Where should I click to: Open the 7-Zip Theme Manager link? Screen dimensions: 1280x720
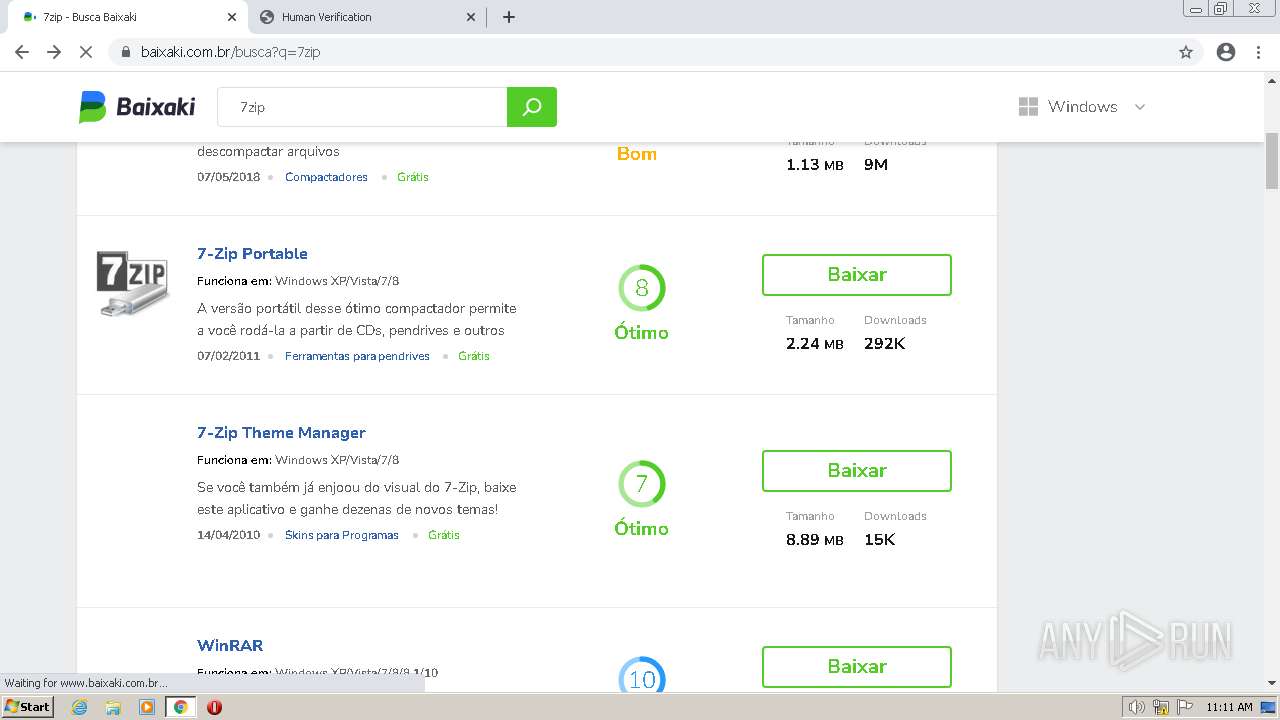tap(281, 433)
